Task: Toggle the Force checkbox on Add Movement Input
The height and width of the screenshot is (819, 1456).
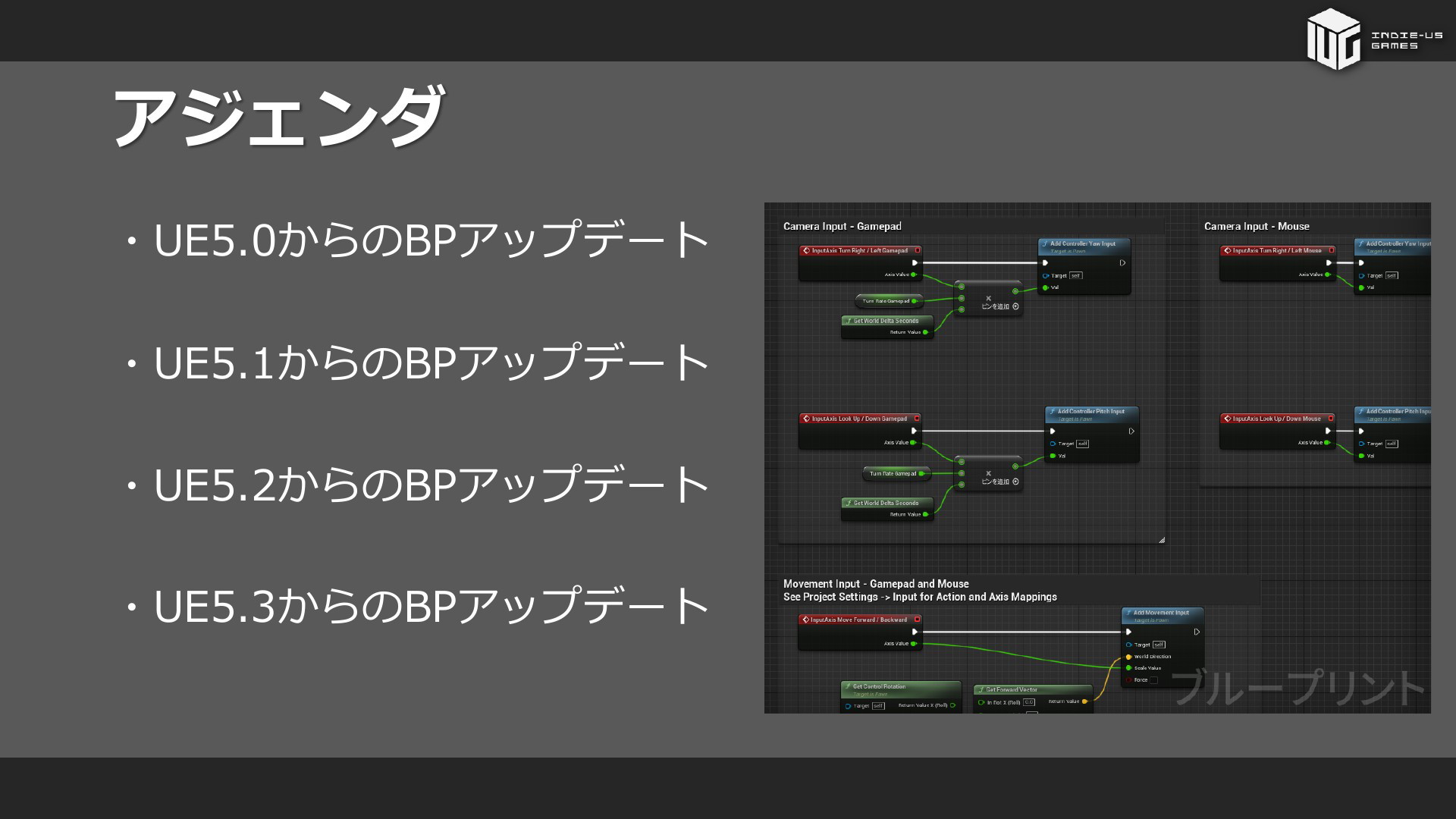Action: click(1153, 680)
